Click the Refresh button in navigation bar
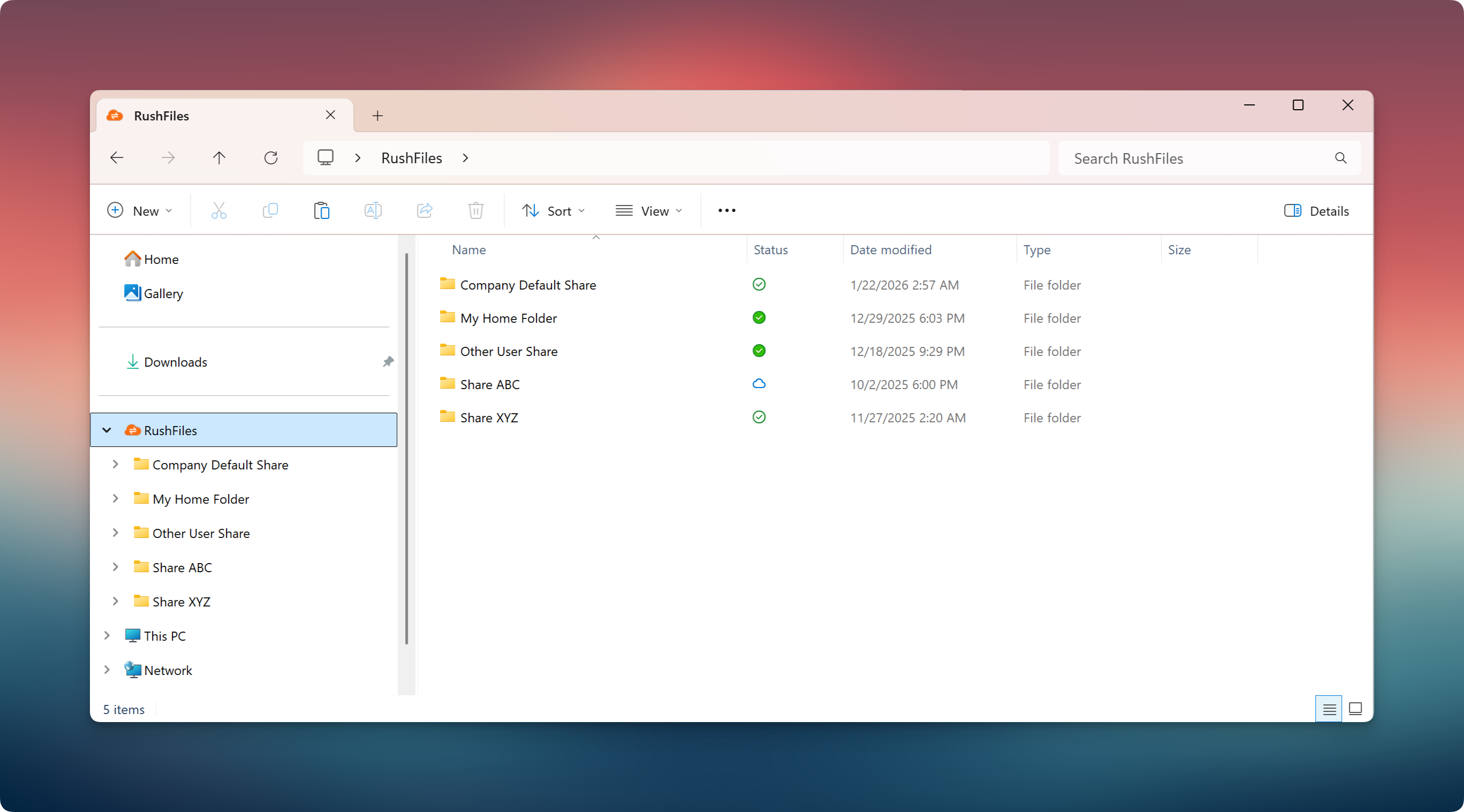 coord(271,158)
